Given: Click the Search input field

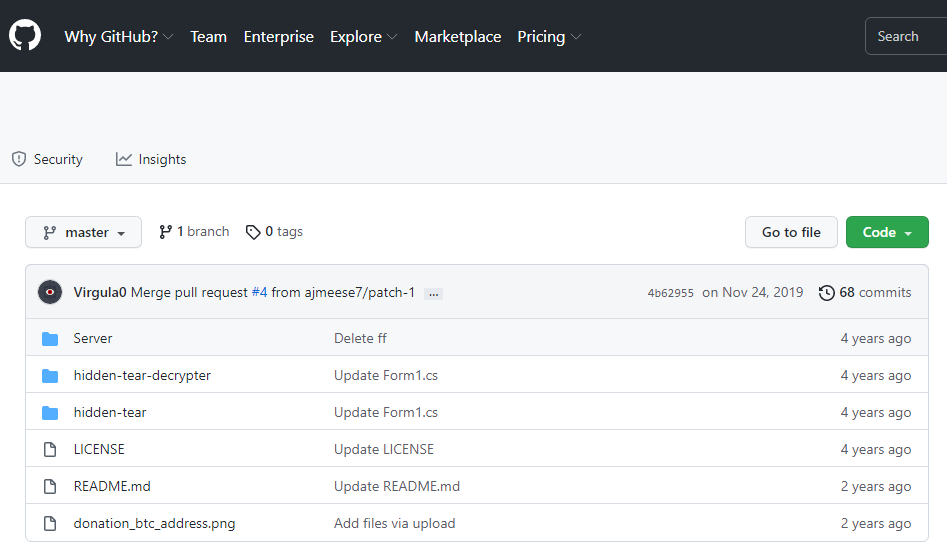Looking at the screenshot, I should pyautogui.click(x=906, y=36).
